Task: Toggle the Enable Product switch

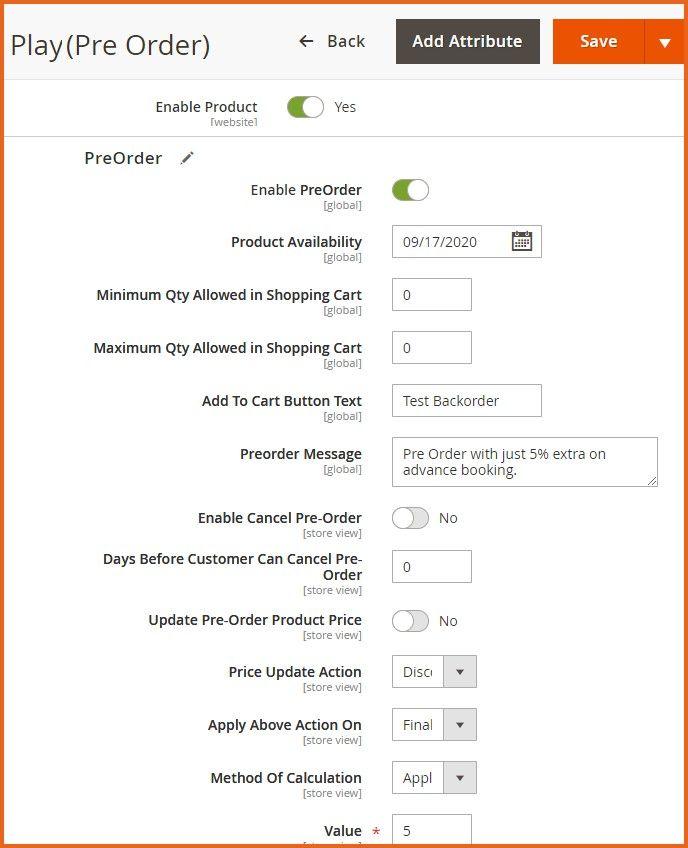Action: (x=305, y=107)
